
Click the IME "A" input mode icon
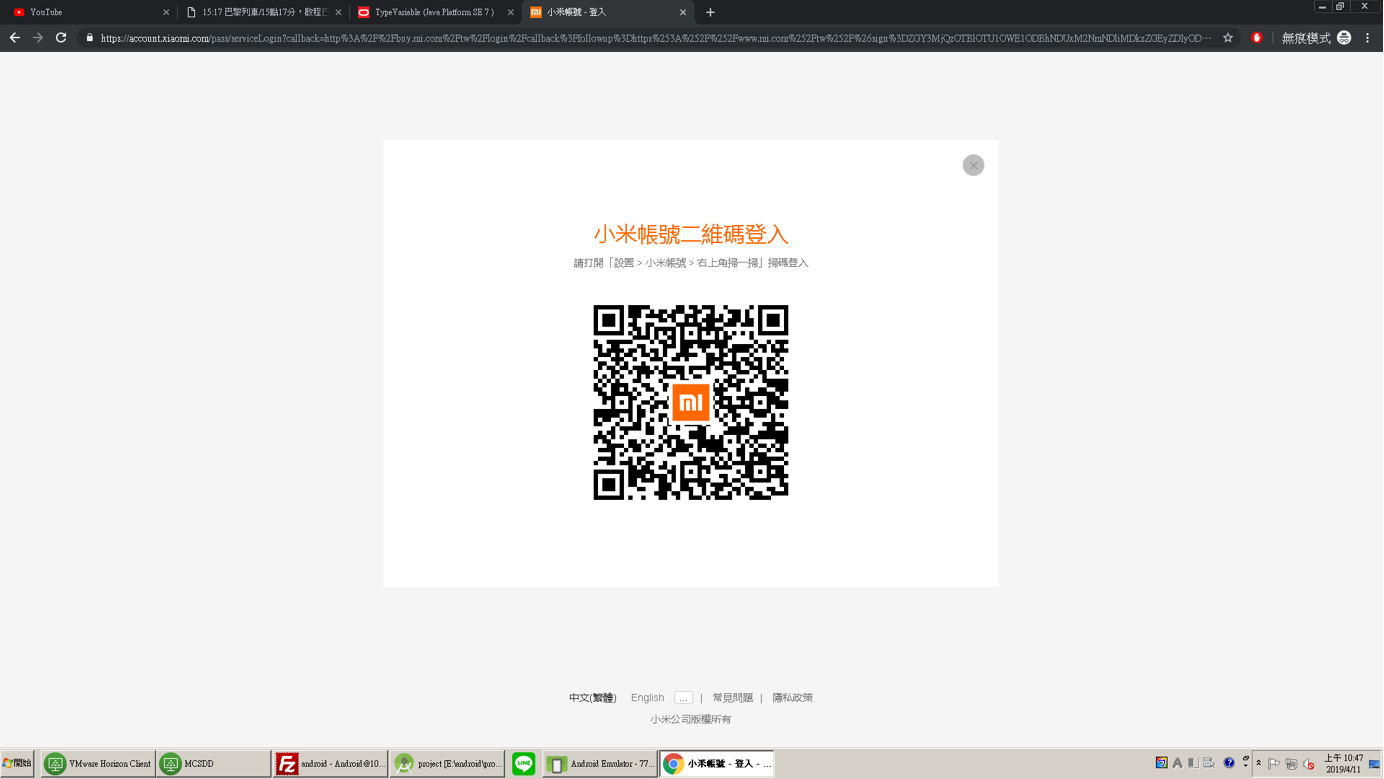click(1177, 763)
